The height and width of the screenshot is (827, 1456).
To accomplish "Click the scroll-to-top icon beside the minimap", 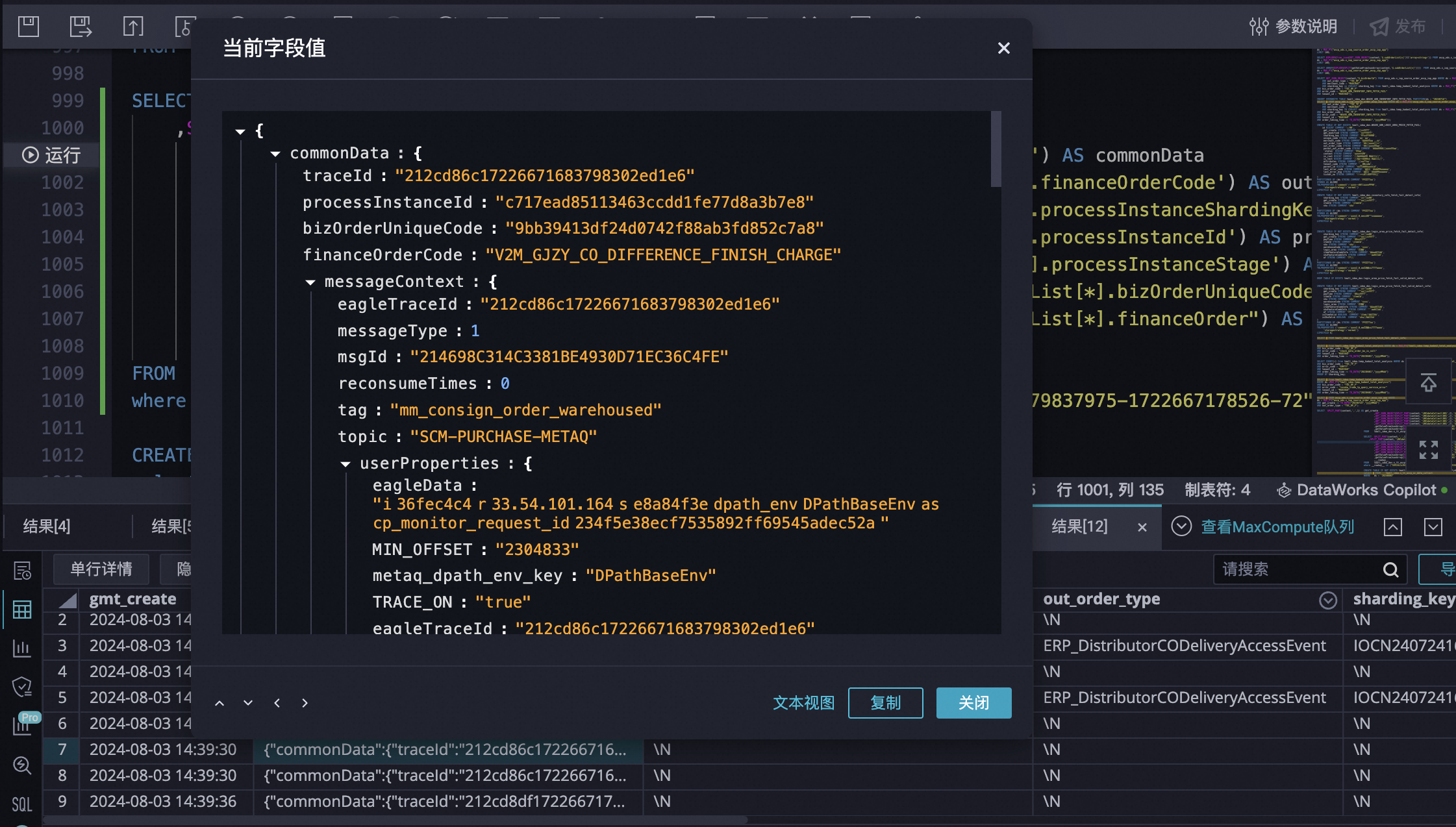I will pyautogui.click(x=1428, y=382).
